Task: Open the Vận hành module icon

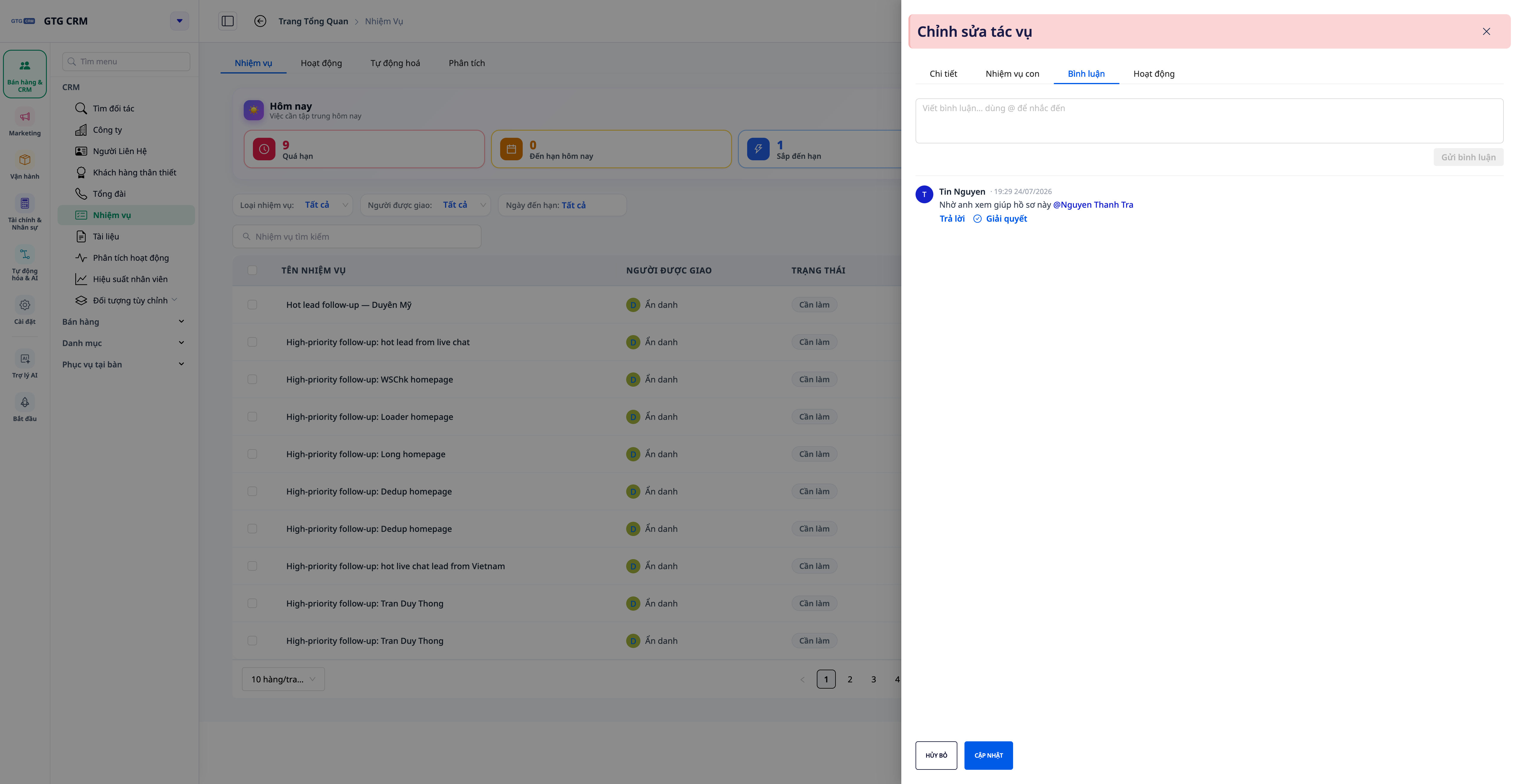Action: [25, 160]
